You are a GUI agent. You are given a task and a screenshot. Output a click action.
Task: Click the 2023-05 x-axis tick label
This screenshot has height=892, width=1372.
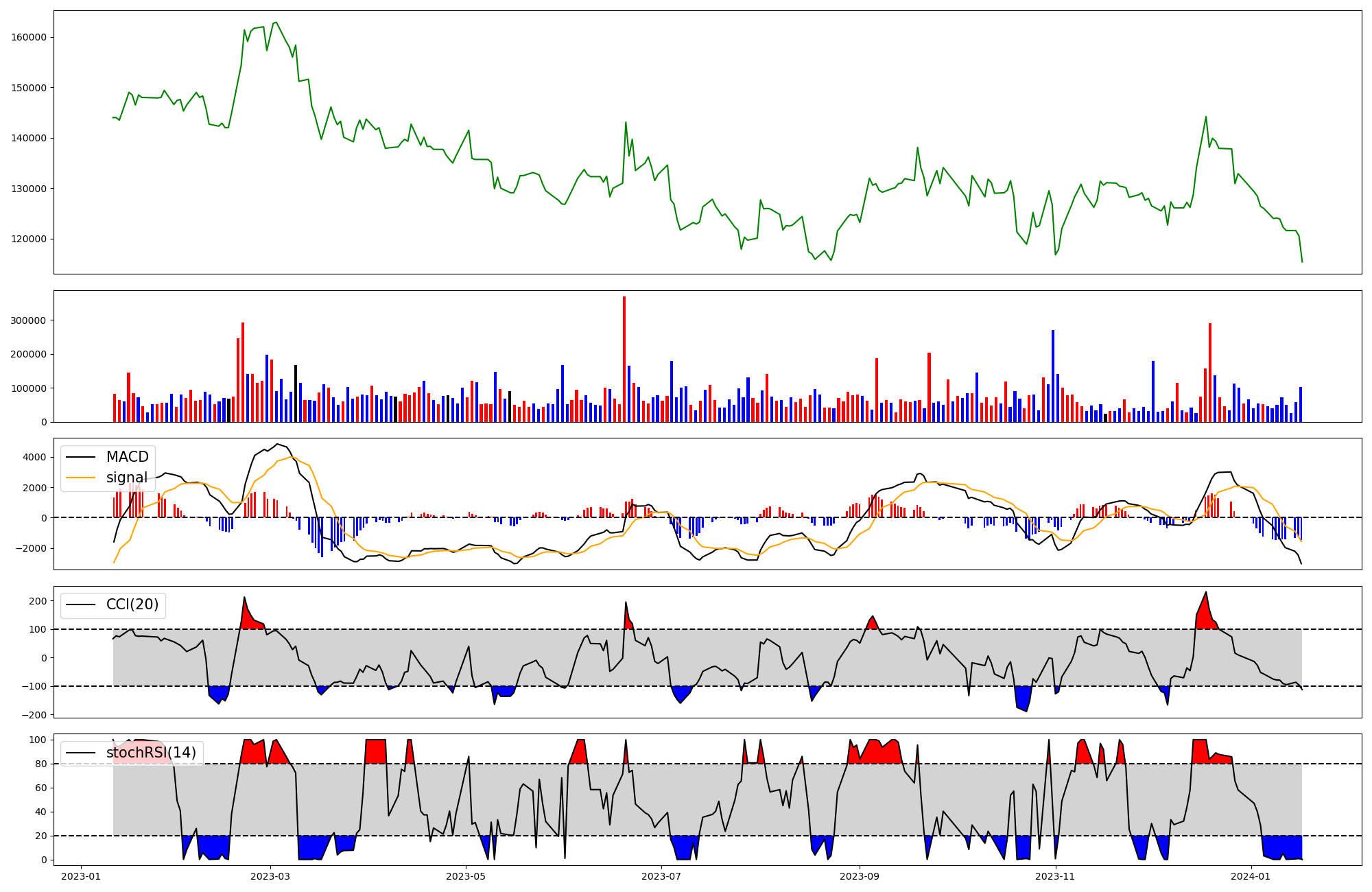pos(466,876)
